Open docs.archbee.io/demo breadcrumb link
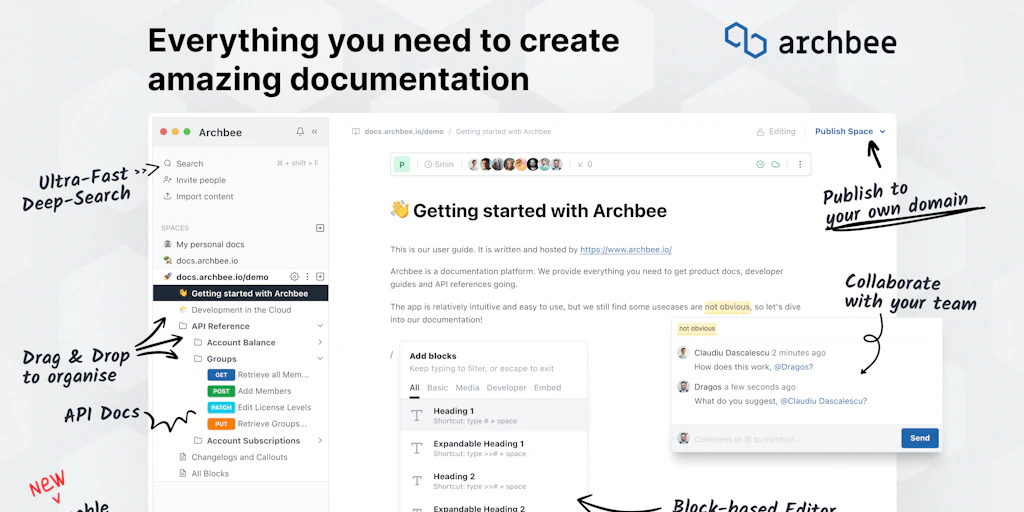This screenshot has height=512, width=1024. (x=404, y=131)
